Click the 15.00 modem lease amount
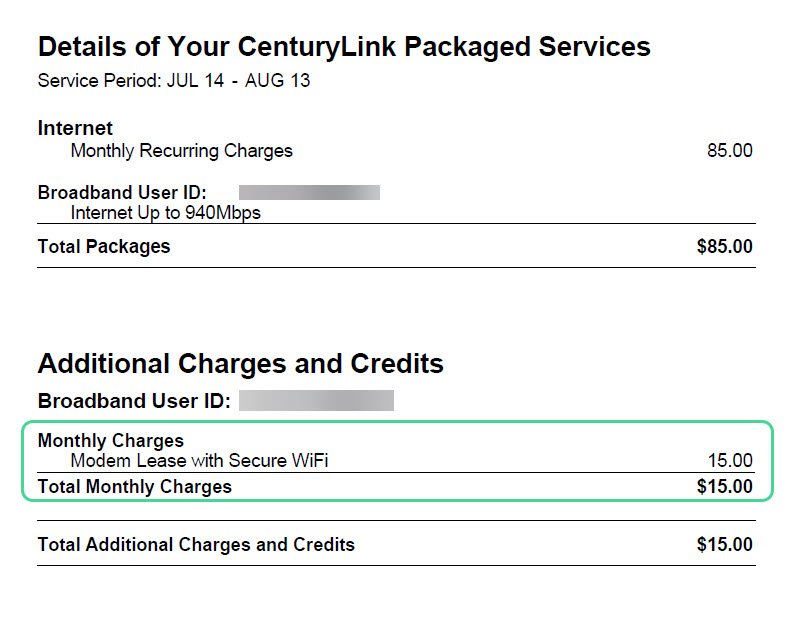Viewport: 800px width, 624px height. point(729,461)
